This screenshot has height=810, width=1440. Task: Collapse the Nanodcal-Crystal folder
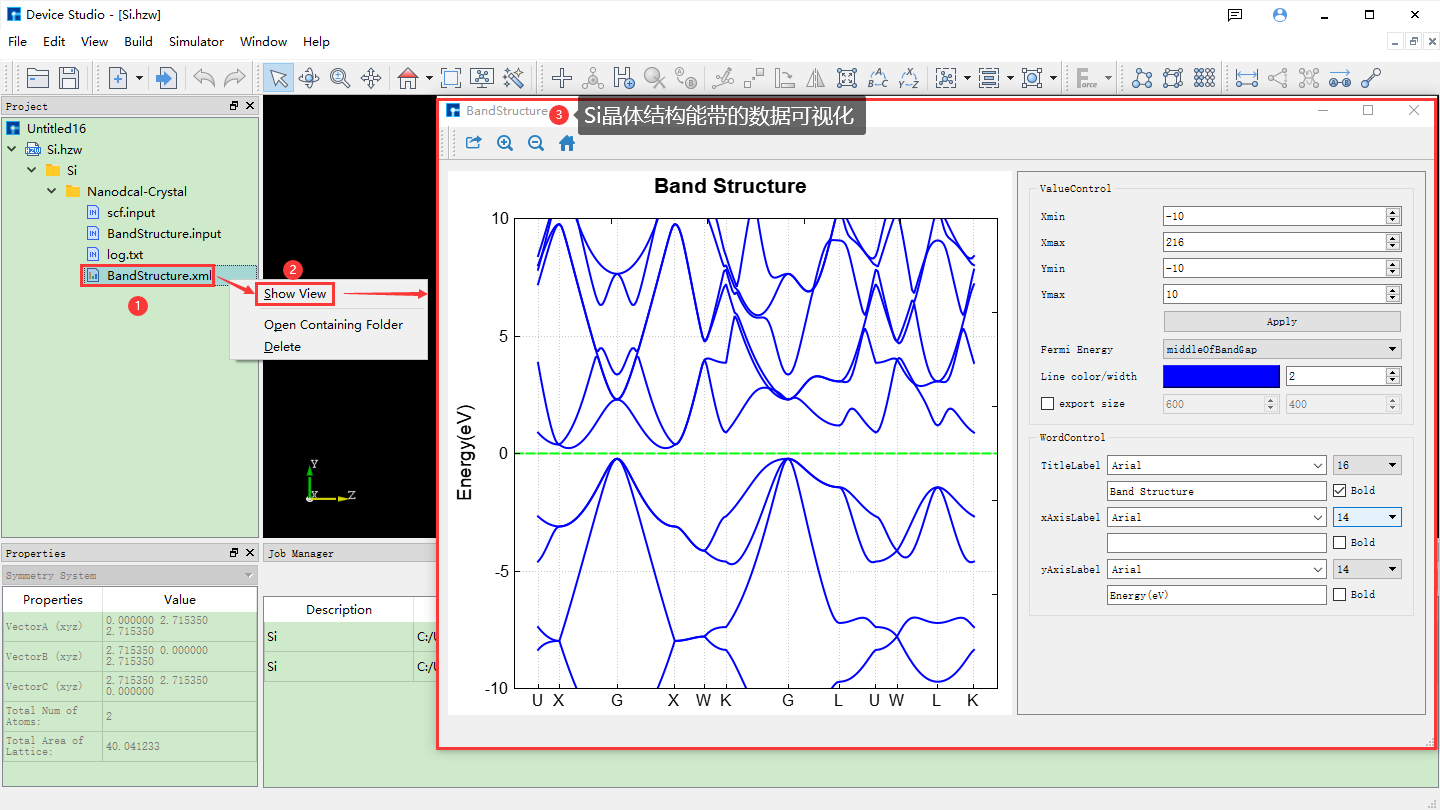point(52,191)
